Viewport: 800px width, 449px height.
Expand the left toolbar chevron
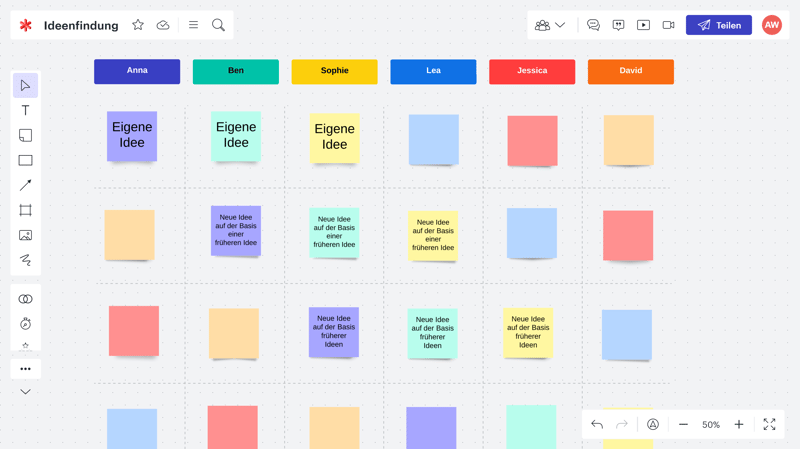pos(25,392)
